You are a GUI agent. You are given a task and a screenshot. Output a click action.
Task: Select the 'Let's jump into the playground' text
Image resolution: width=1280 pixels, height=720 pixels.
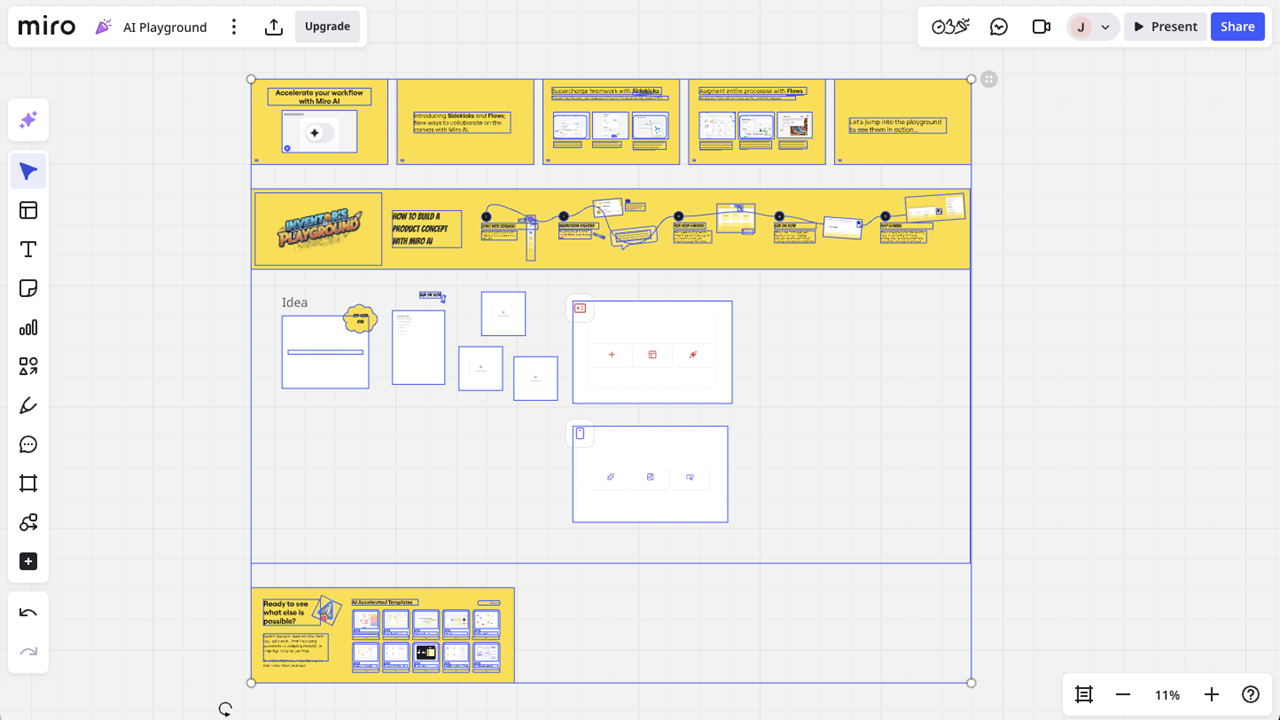[897, 125]
